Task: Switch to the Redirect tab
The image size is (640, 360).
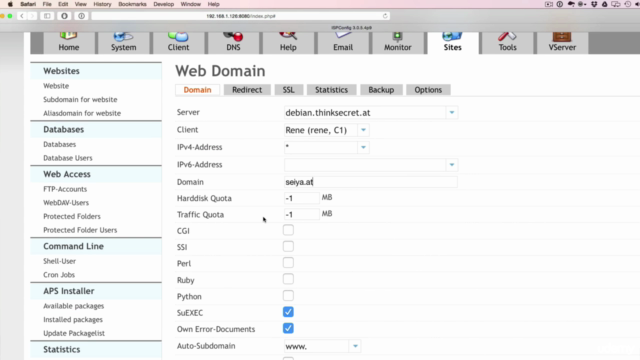Action: pyautogui.click(x=247, y=90)
